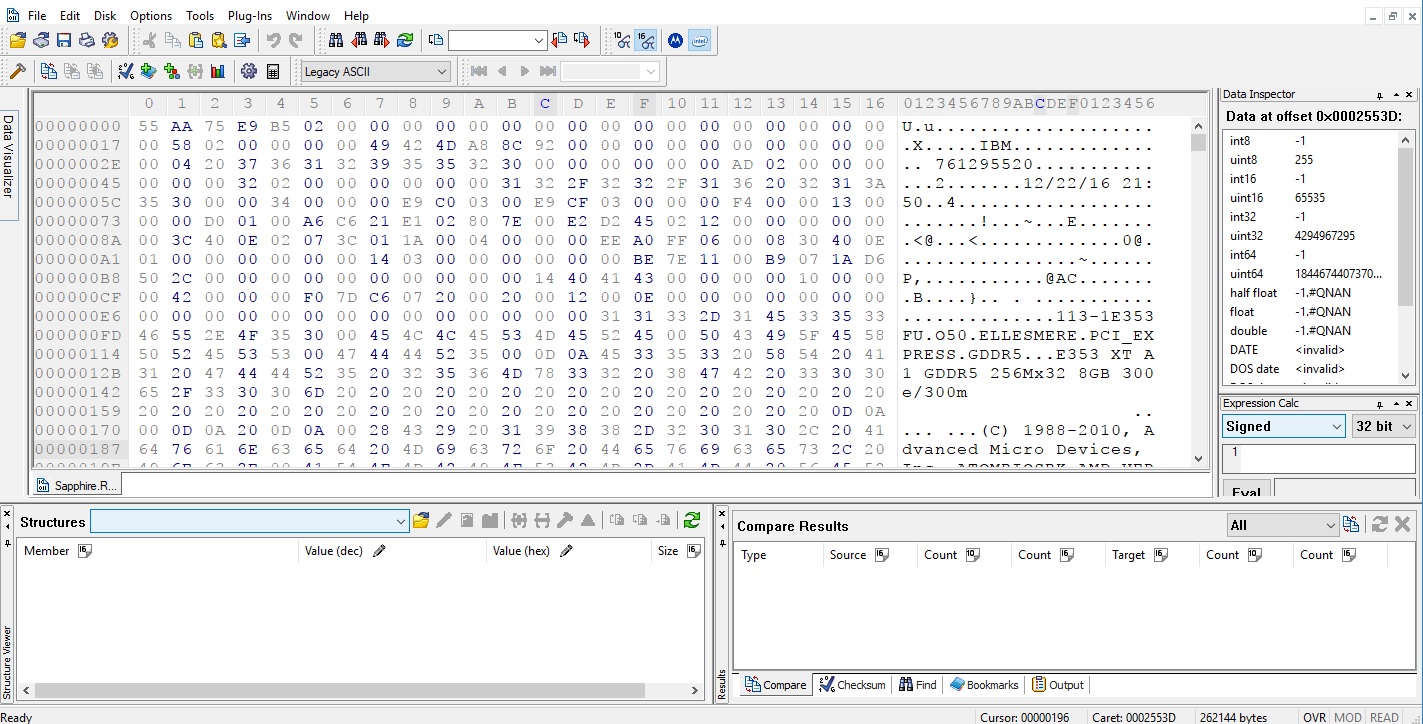Viewport: 1423px width, 724px height.
Task: Click the Add Bookmark icon
Action: point(149,71)
